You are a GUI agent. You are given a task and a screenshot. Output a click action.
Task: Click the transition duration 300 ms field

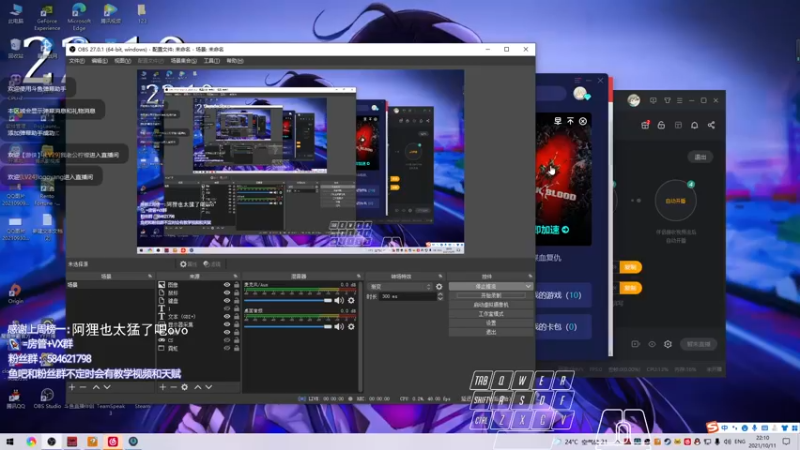click(408, 296)
